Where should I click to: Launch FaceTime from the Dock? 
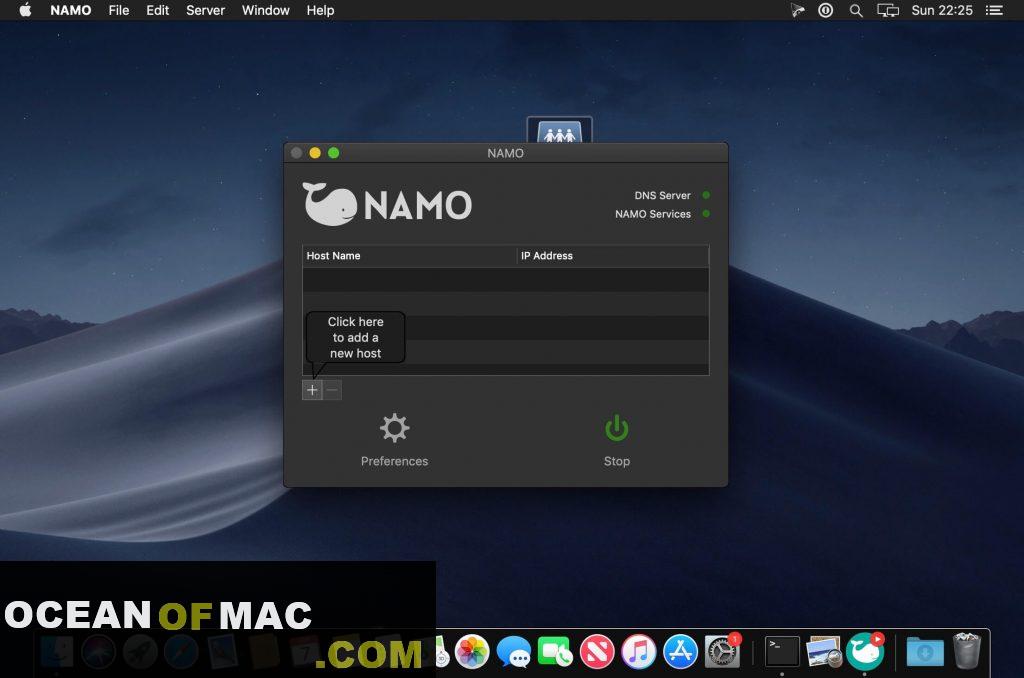555,652
